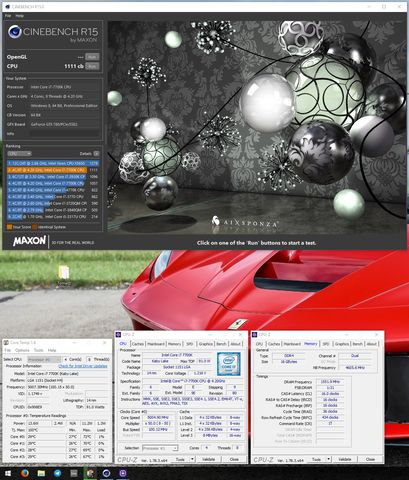Open Telegram from the taskbar
This screenshot has width=409, height=480.
(57, 473)
